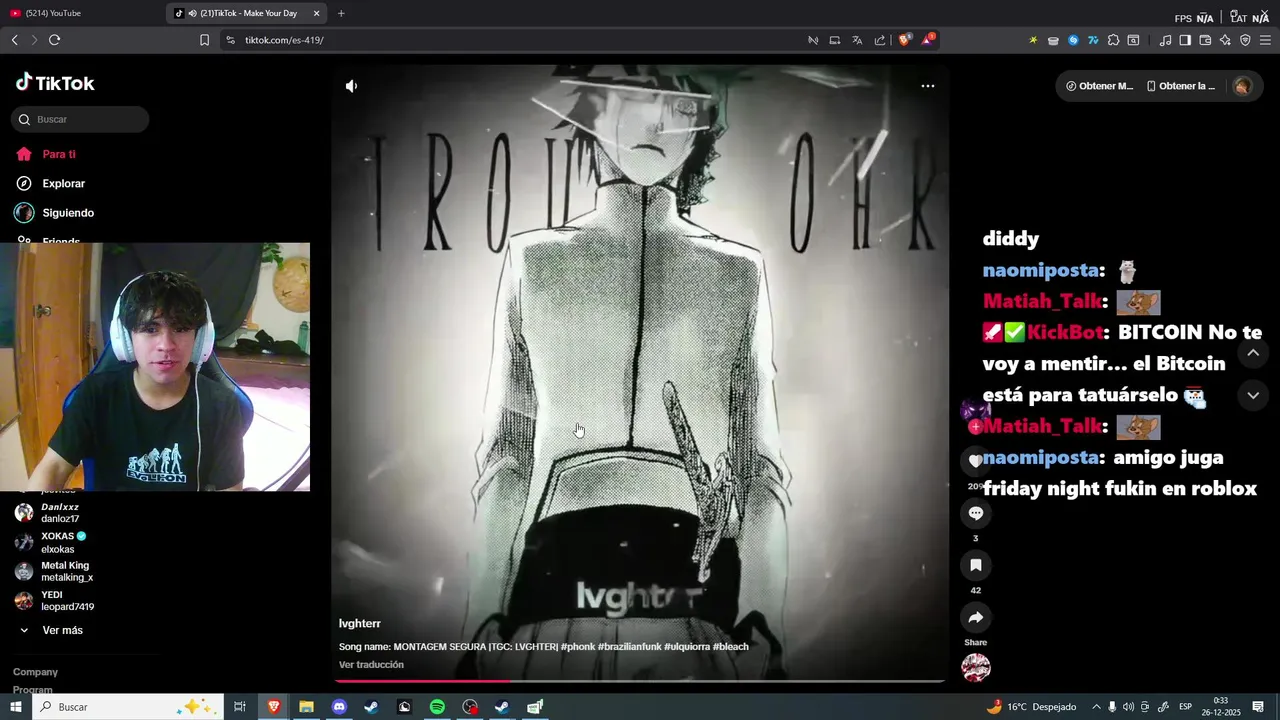Like the video with the heart icon
1280x720 pixels.
coord(976,461)
